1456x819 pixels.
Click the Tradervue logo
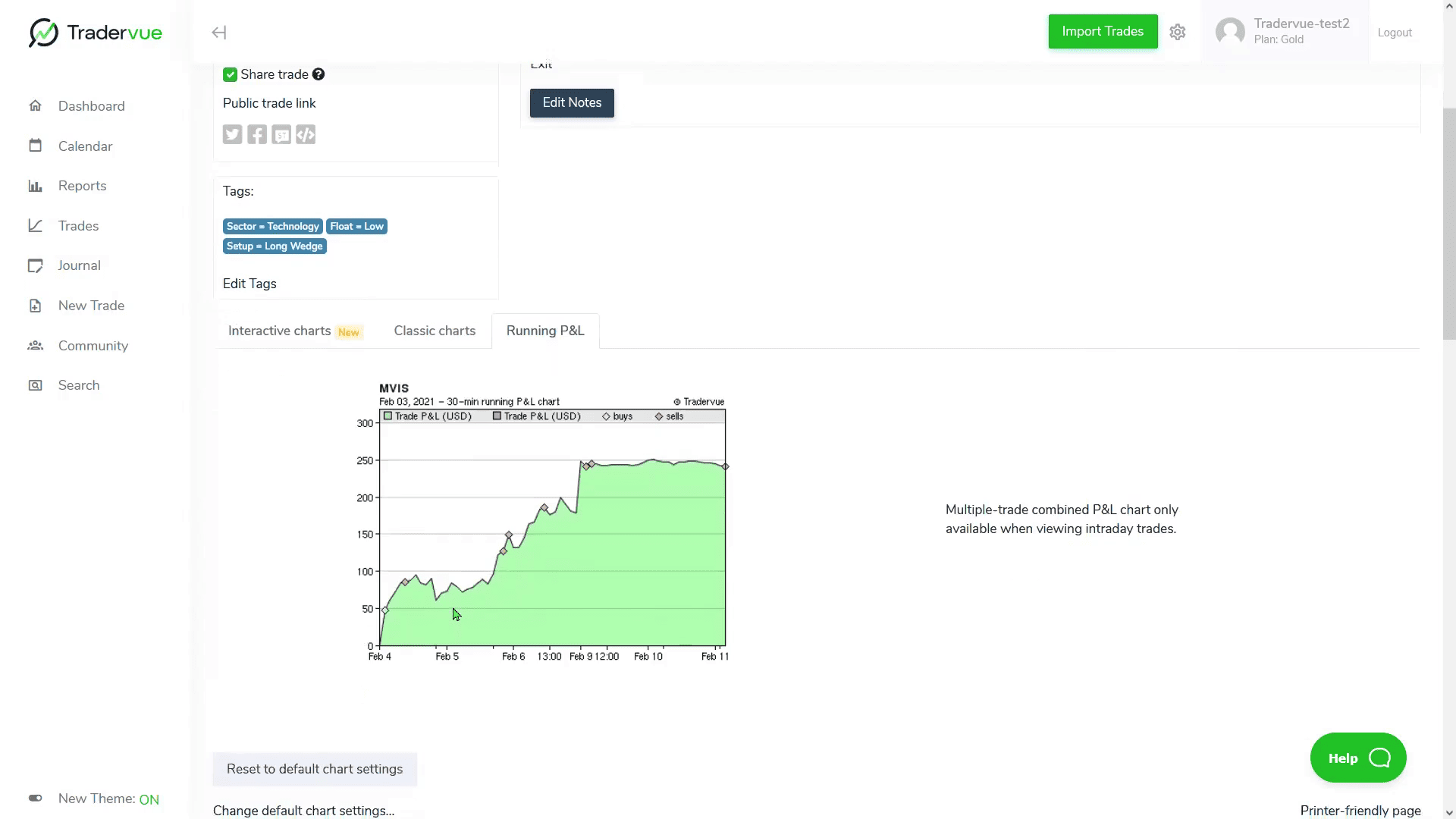click(x=96, y=33)
